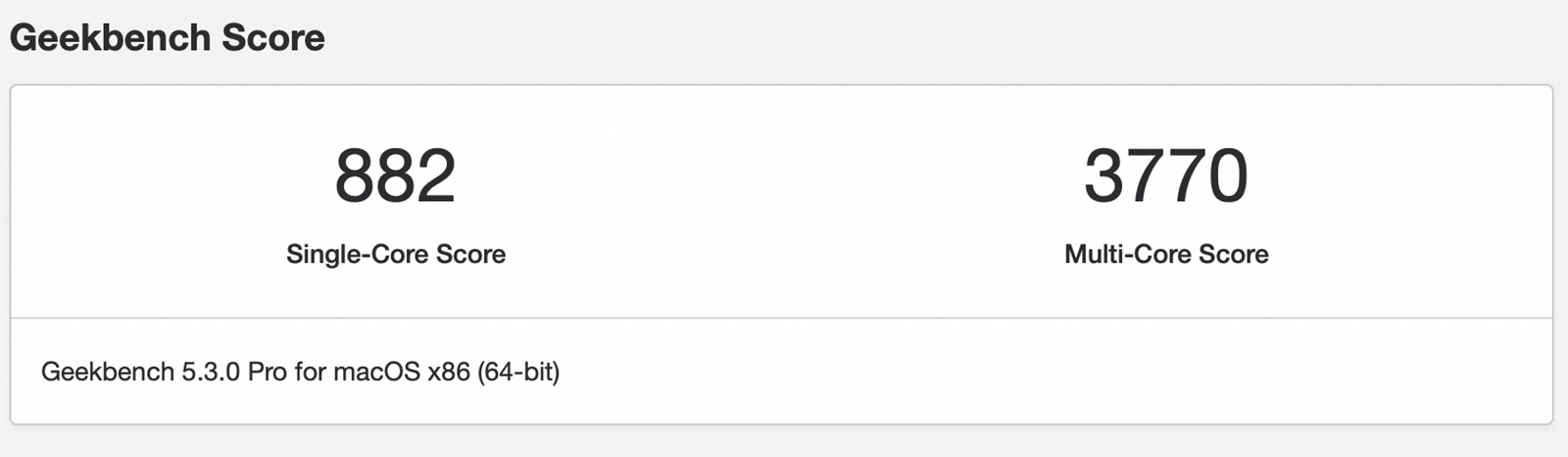Click the Geekbench 5.3.0 Pro version line
1568x457 pixels.
(300, 373)
